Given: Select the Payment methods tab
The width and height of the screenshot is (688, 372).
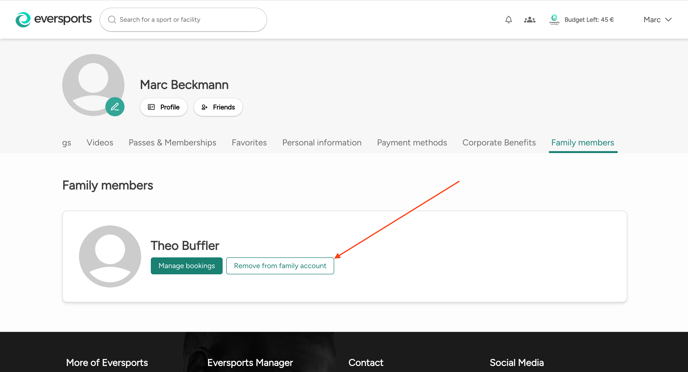Looking at the screenshot, I should [412, 143].
